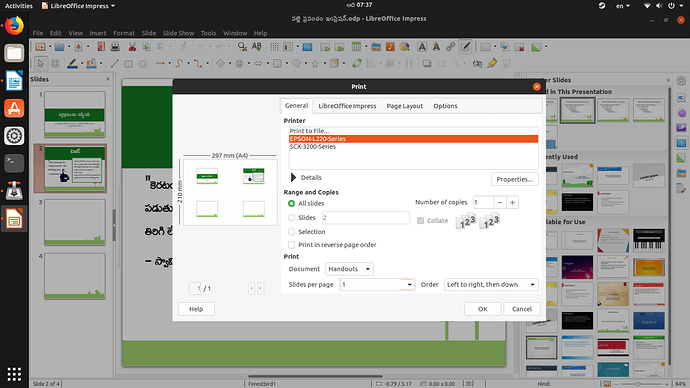Open LibreOffice Impress app menu in top bar
The image size is (690, 388).
click(78, 6)
